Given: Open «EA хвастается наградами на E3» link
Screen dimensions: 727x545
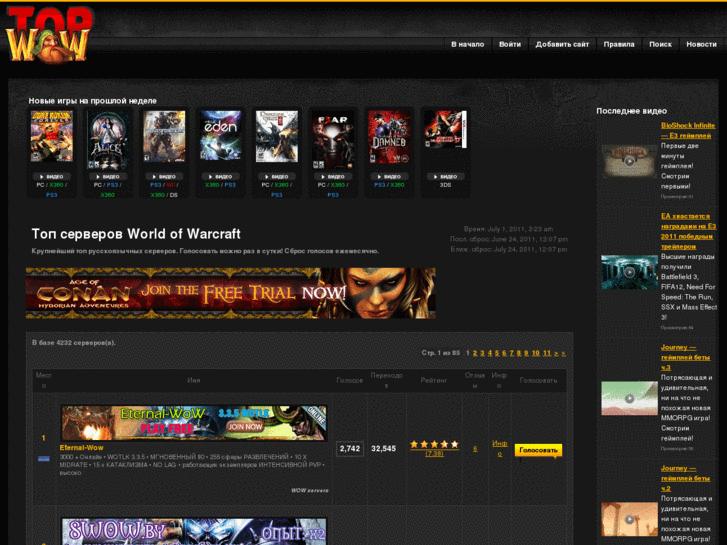Looking at the screenshot, I should click(688, 231).
